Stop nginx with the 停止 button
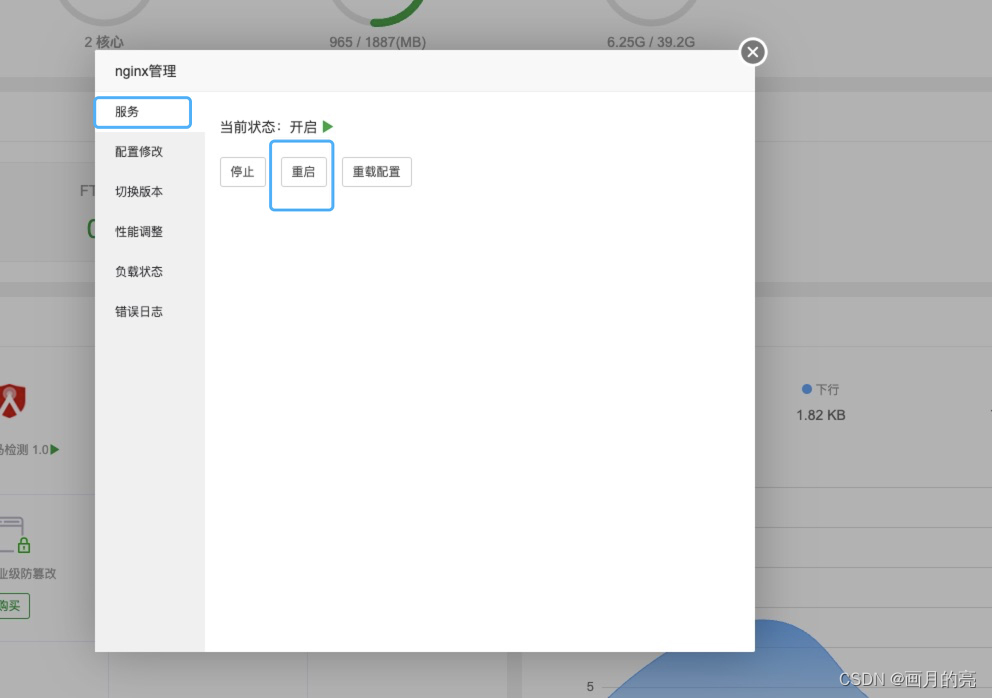The image size is (992, 698). click(242, 171)
